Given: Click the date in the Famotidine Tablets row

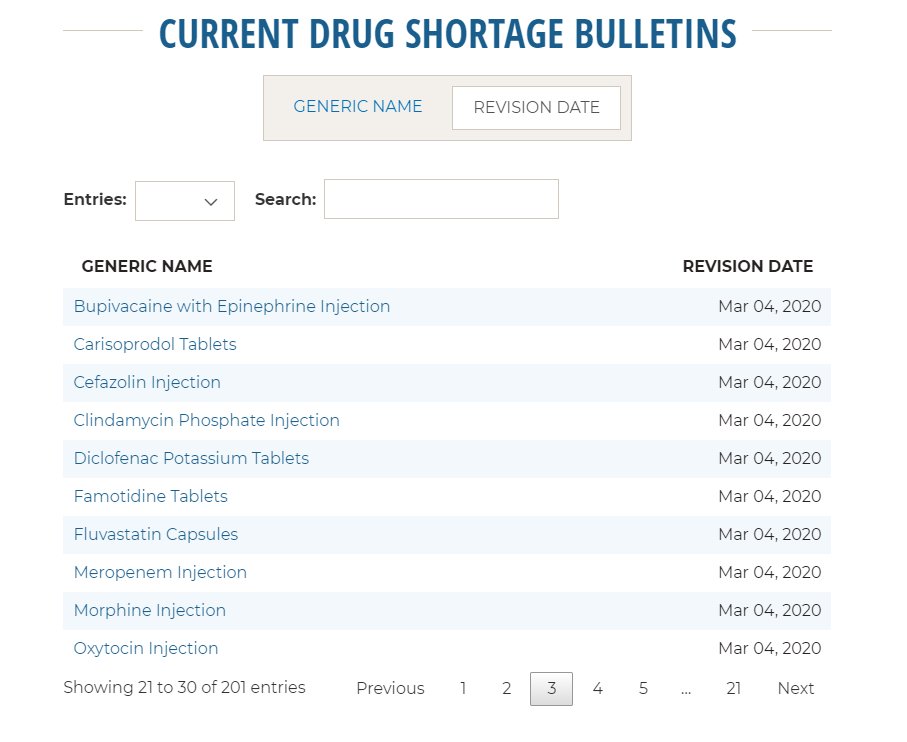Looking at the screenshot, I should point(769,496).
